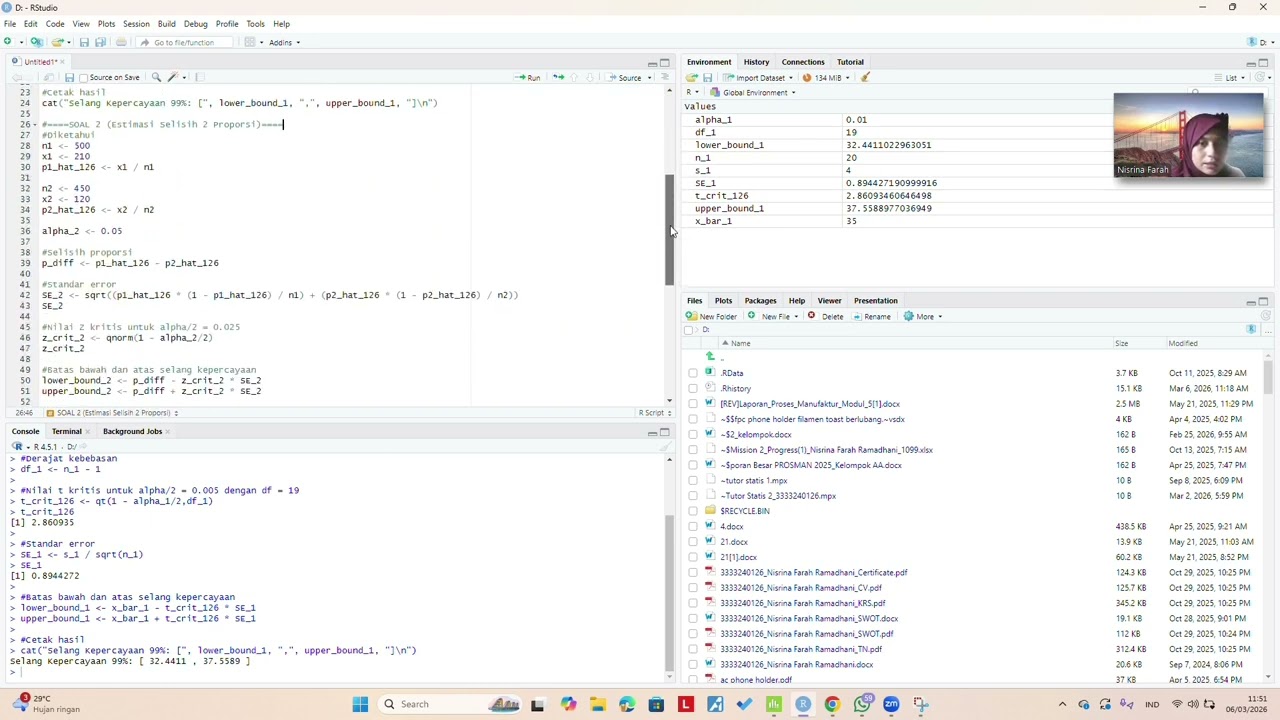Print the current file with the printer icon
This screenshot has width=1280, height=720.
121,42
